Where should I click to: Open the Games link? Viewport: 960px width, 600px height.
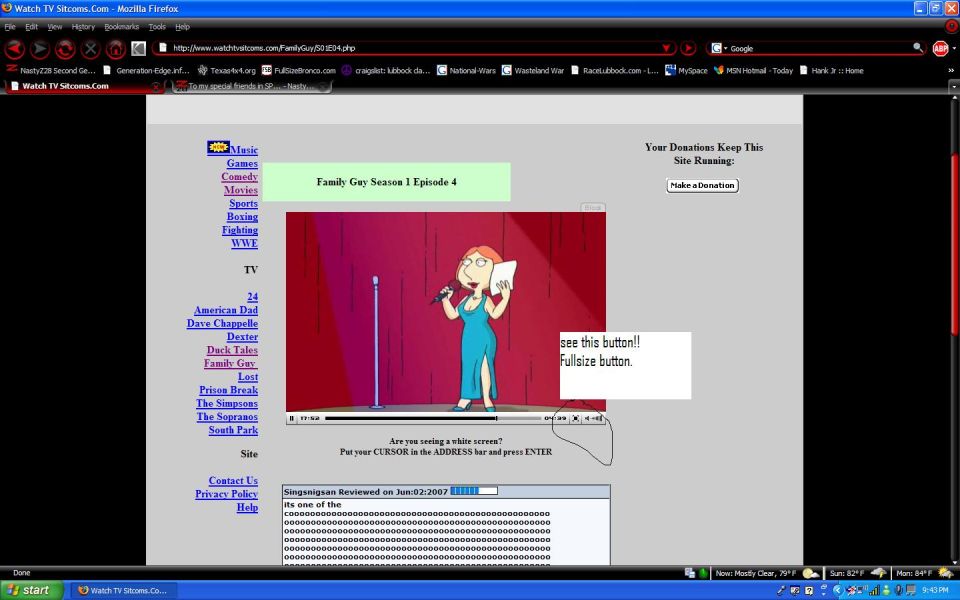242,163
